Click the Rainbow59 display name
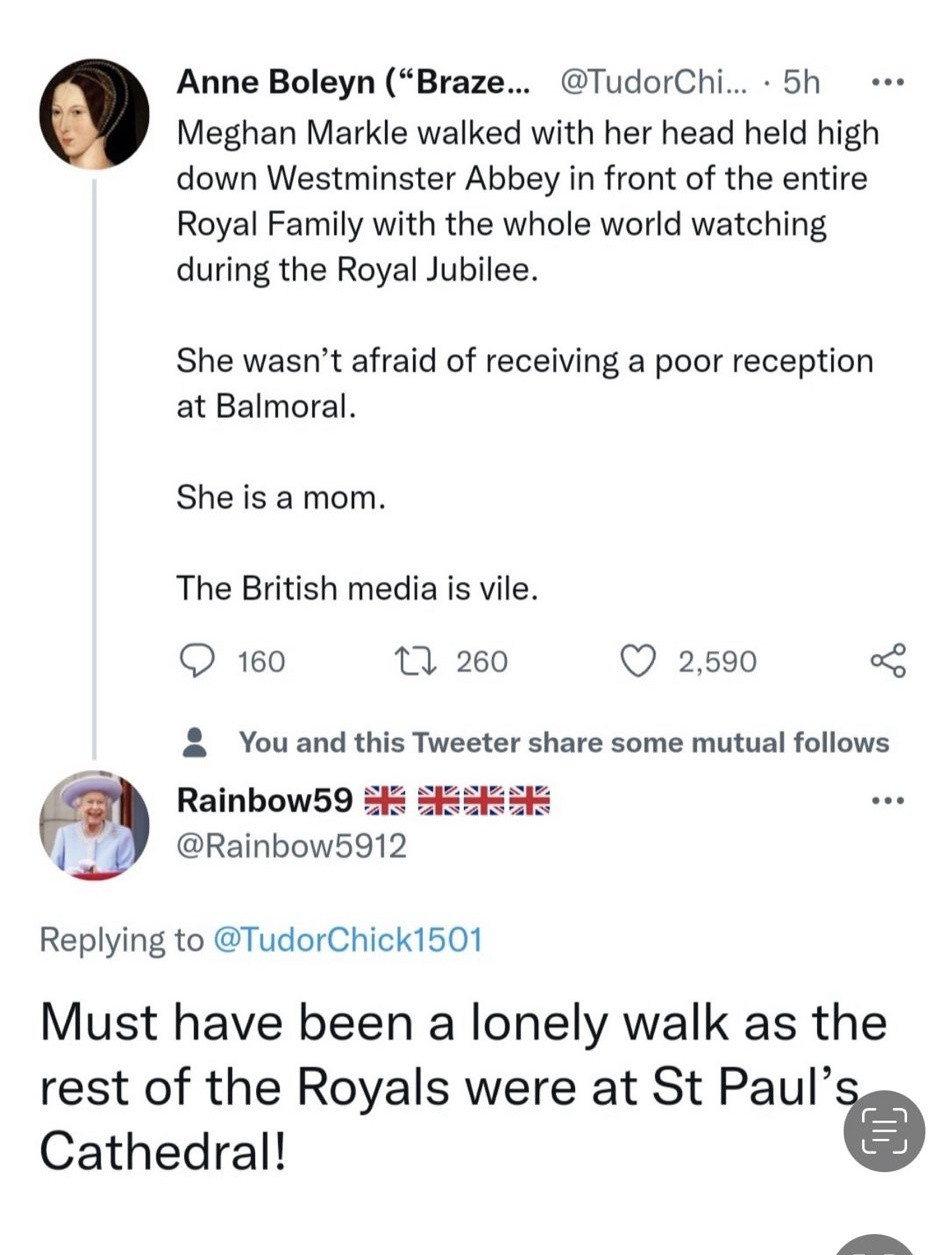The width and height of the screenshot is (947, 1255). (x=264, y=800)
